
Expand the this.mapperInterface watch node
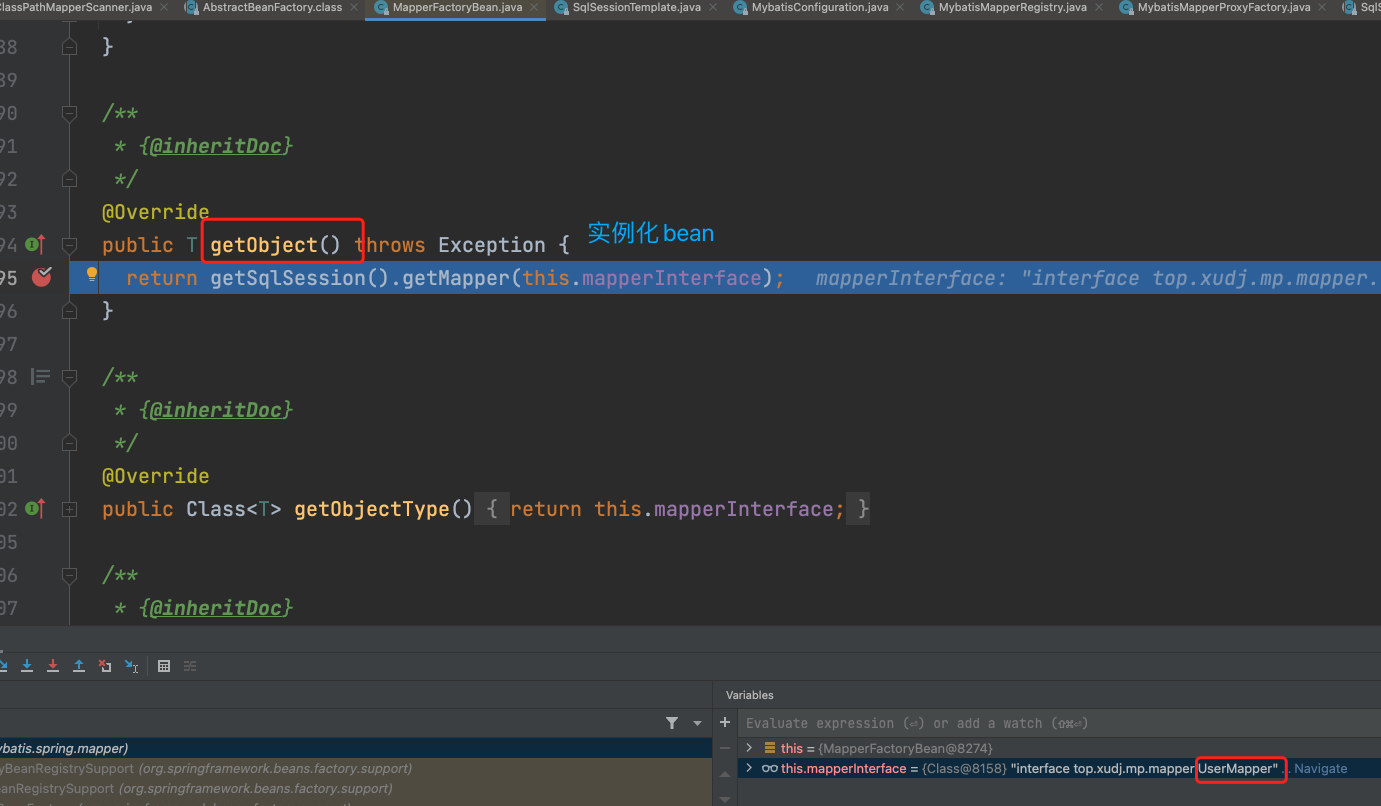tap(749, 768)
